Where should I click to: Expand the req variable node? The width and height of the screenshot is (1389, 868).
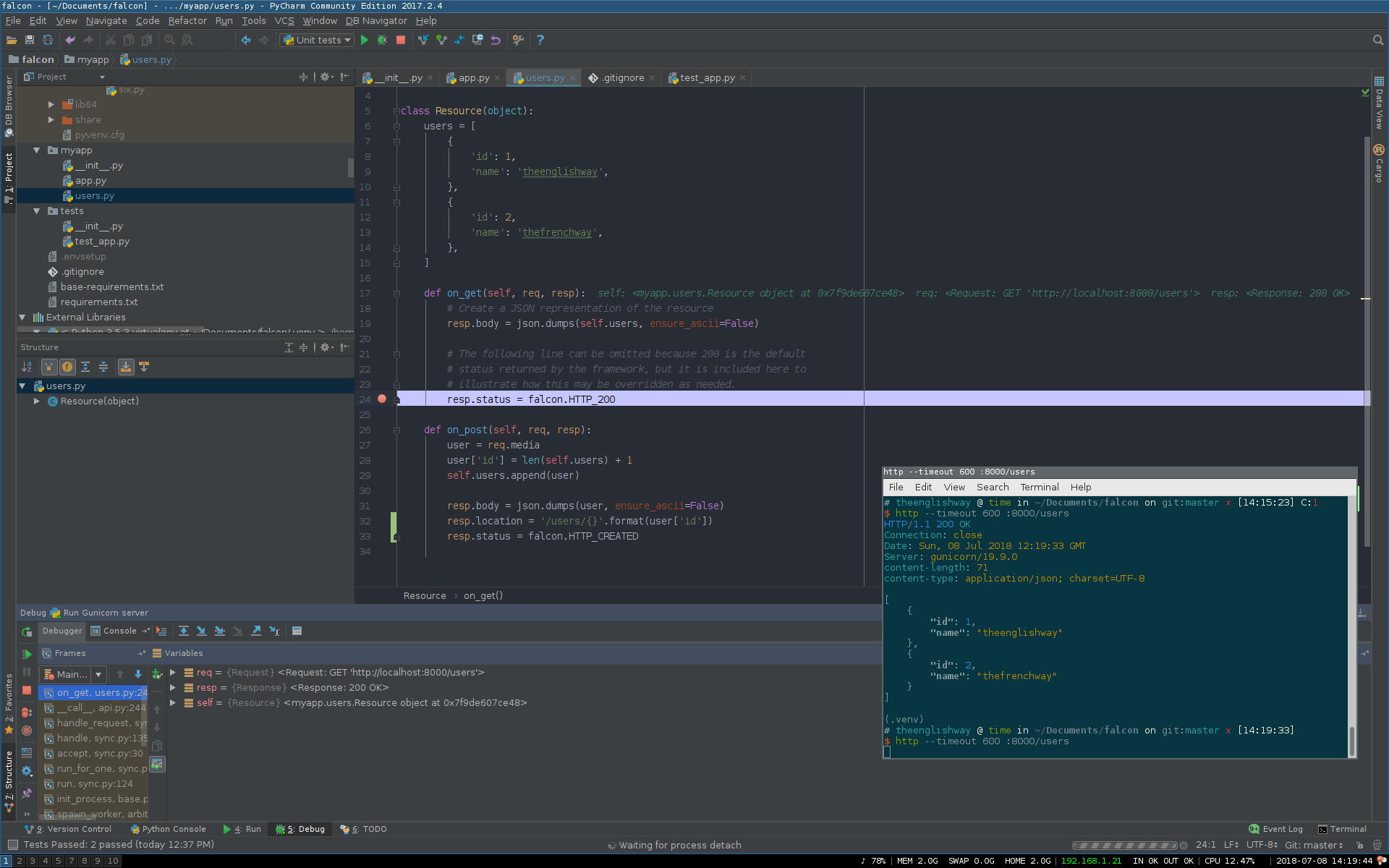(173, 673)
